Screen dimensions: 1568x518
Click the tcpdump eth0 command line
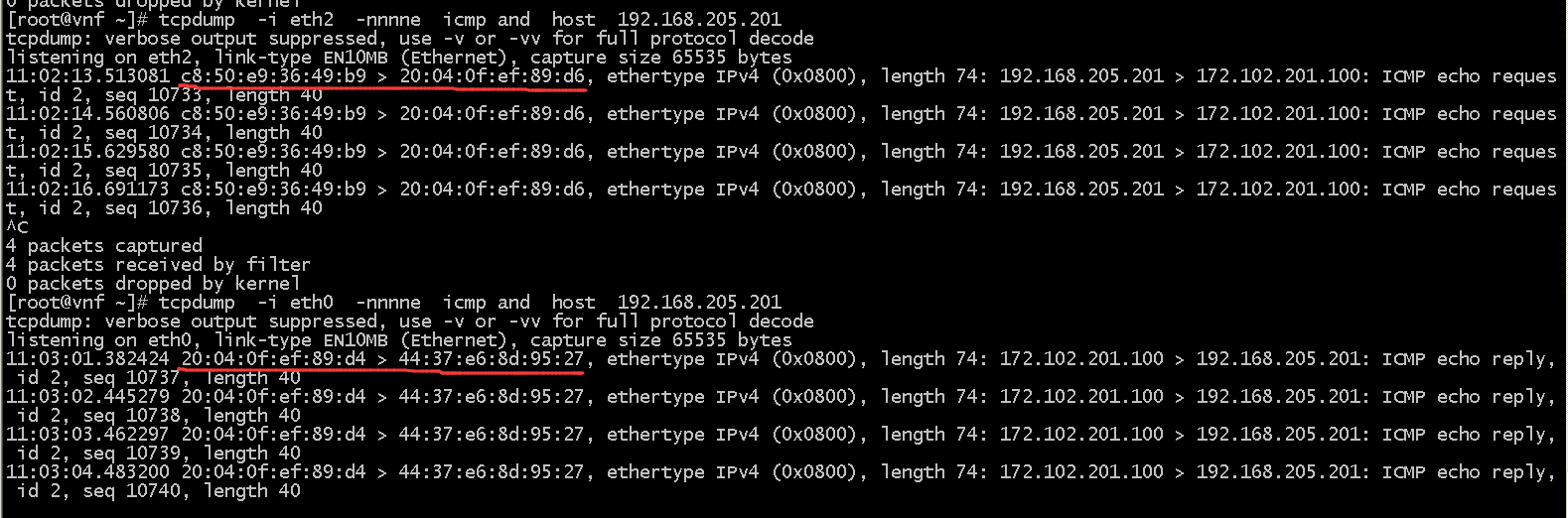pos(394,302)
